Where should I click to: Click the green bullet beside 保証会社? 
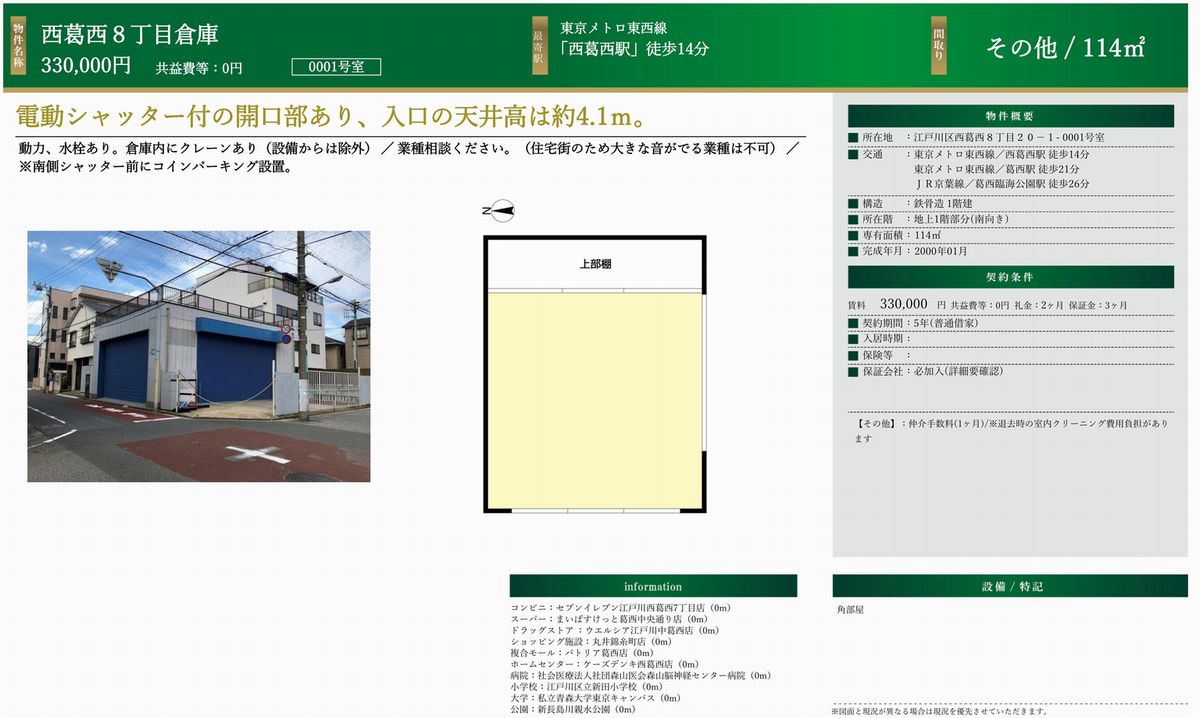pos(853,371)
